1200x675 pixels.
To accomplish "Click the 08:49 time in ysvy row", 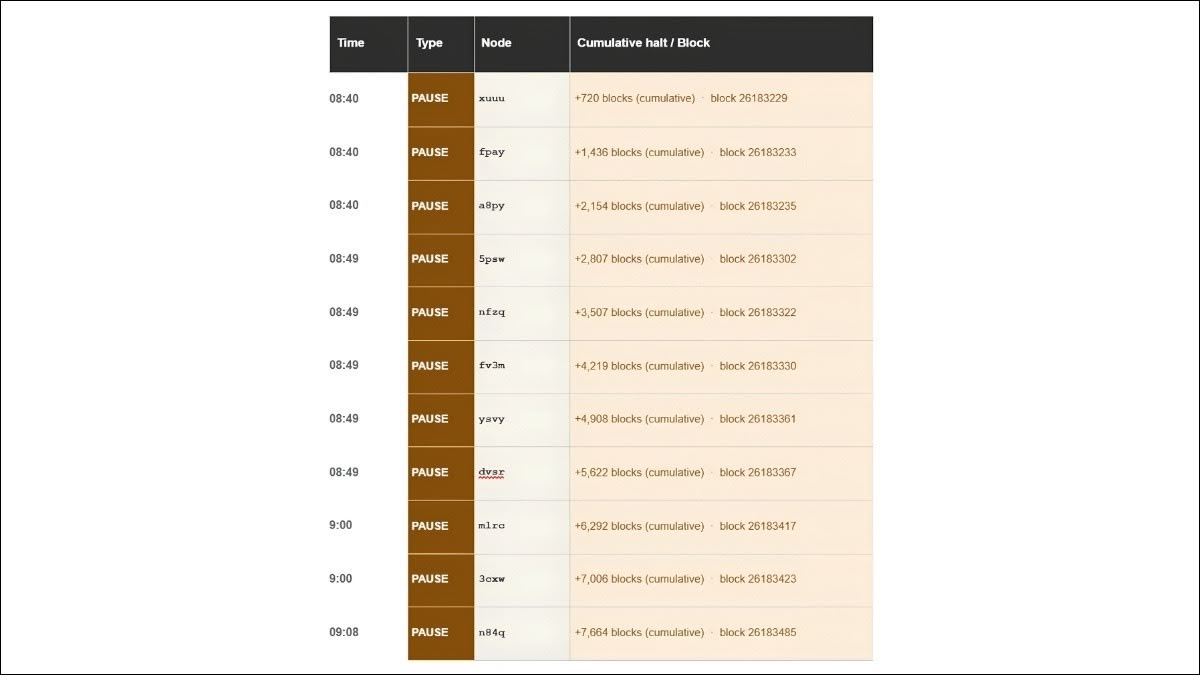I will click(x=344, y=419).
